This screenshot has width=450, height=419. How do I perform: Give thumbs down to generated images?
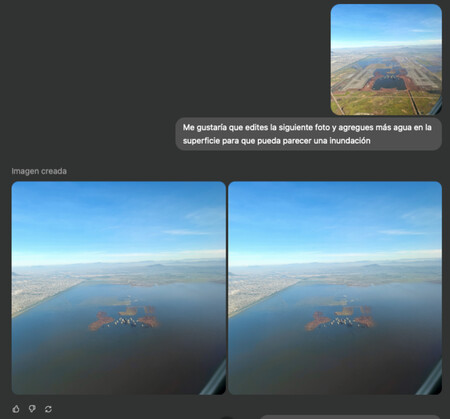[32, 409]
